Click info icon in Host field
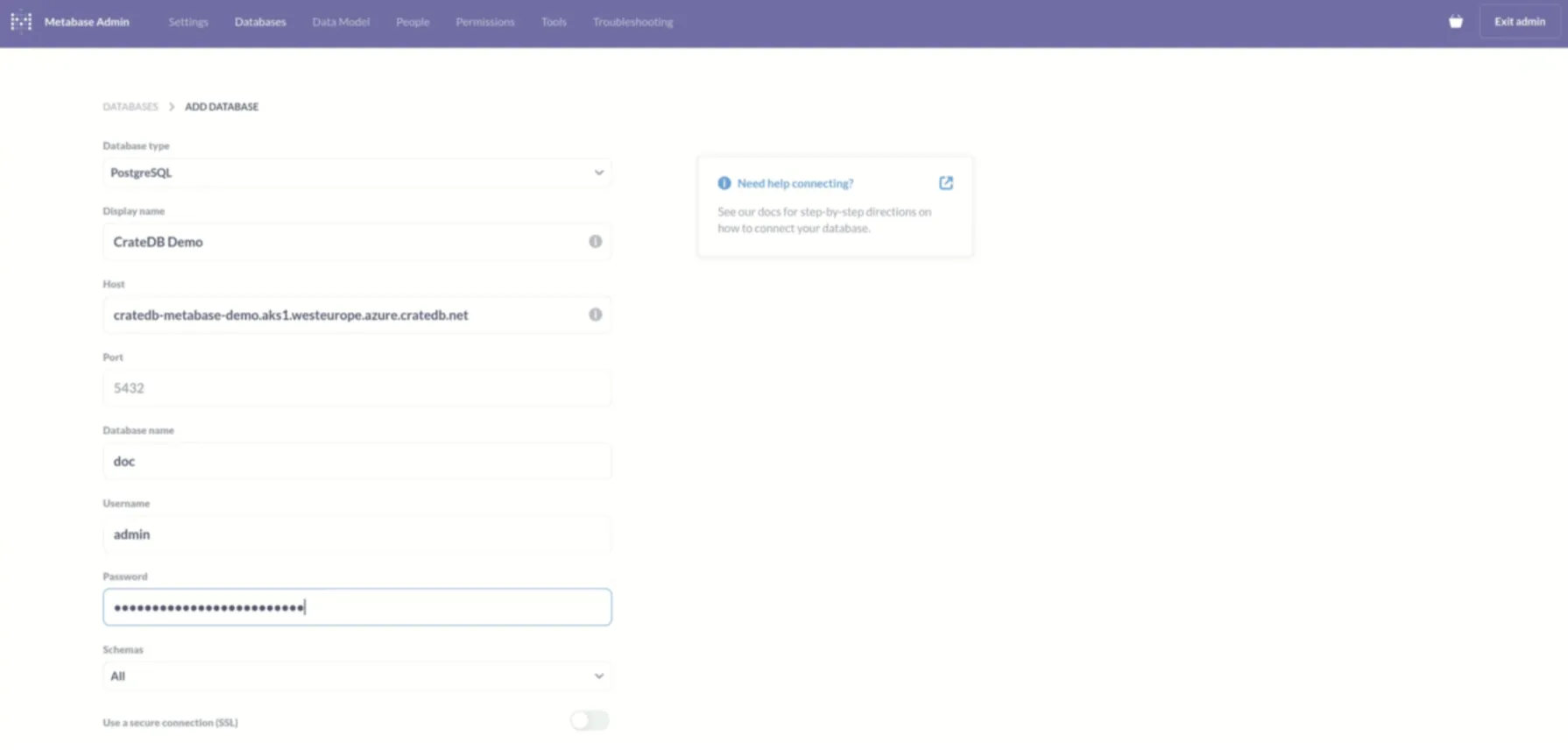Viewport: 1568px width, 750px height. point(596,315)
